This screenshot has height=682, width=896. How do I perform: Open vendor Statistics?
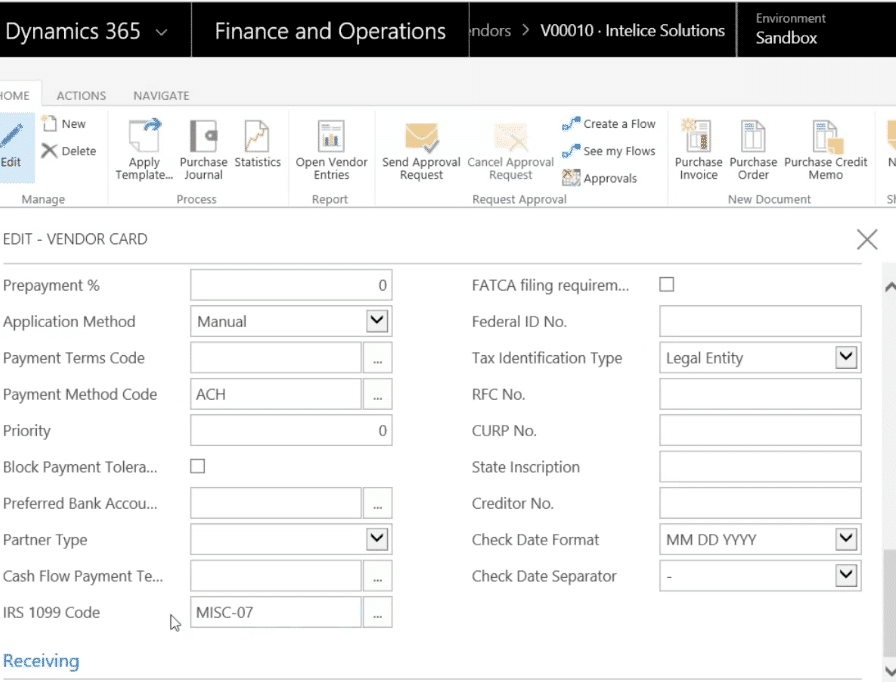point(257,144)
